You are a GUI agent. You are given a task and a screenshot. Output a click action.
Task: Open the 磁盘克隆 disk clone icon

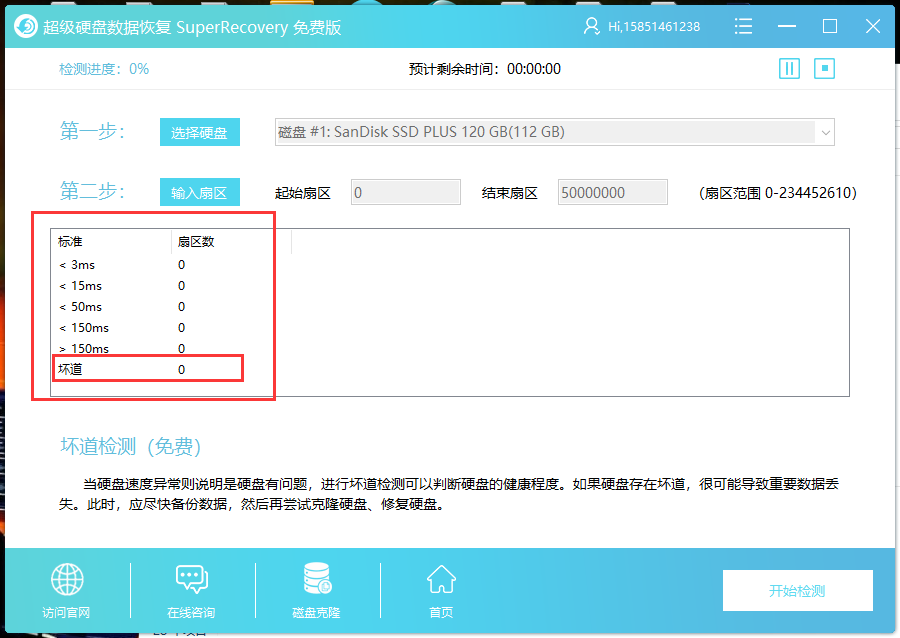[x=317, y=578]
